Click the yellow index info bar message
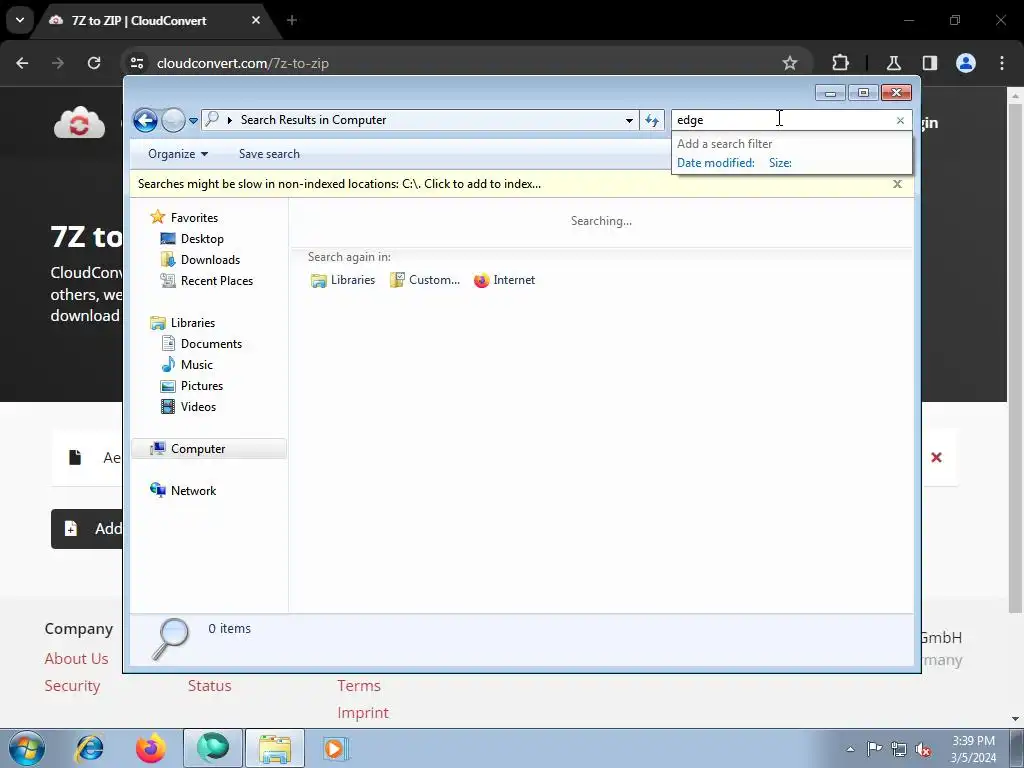Image resolution: width=1024 pixels, height=768 pixels. 339,184
